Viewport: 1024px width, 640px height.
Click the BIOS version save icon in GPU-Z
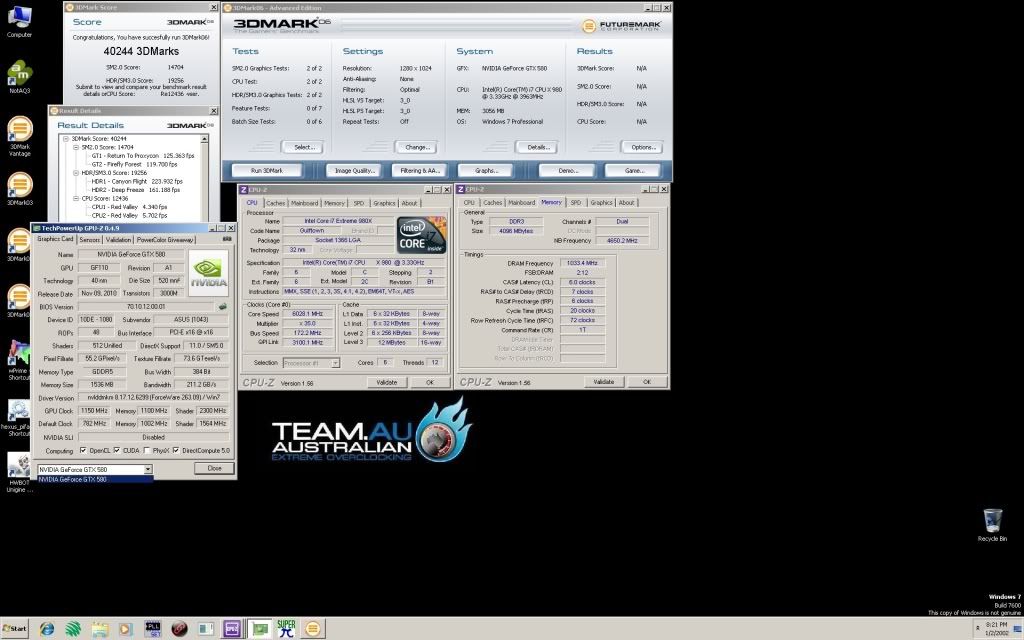(222, 307)
